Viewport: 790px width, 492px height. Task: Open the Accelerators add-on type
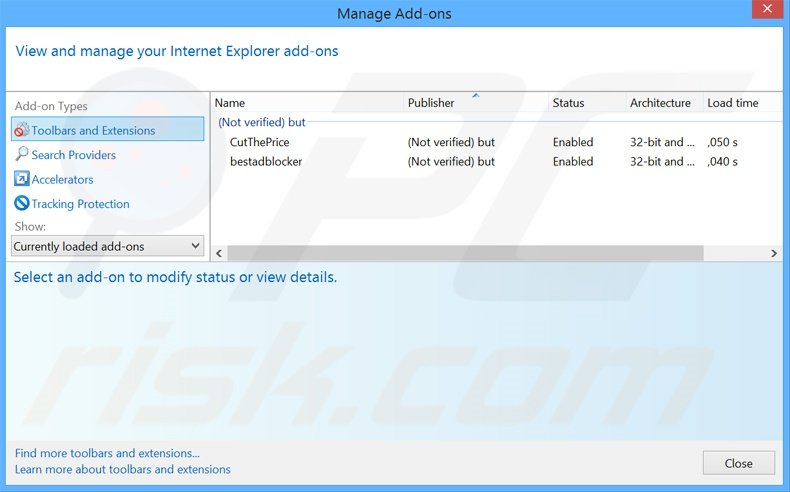(62, 179)
